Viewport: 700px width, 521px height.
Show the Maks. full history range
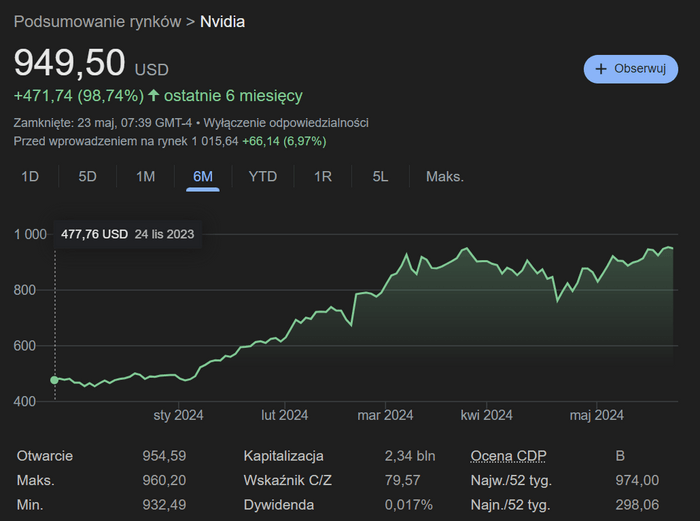pos(445,177)
